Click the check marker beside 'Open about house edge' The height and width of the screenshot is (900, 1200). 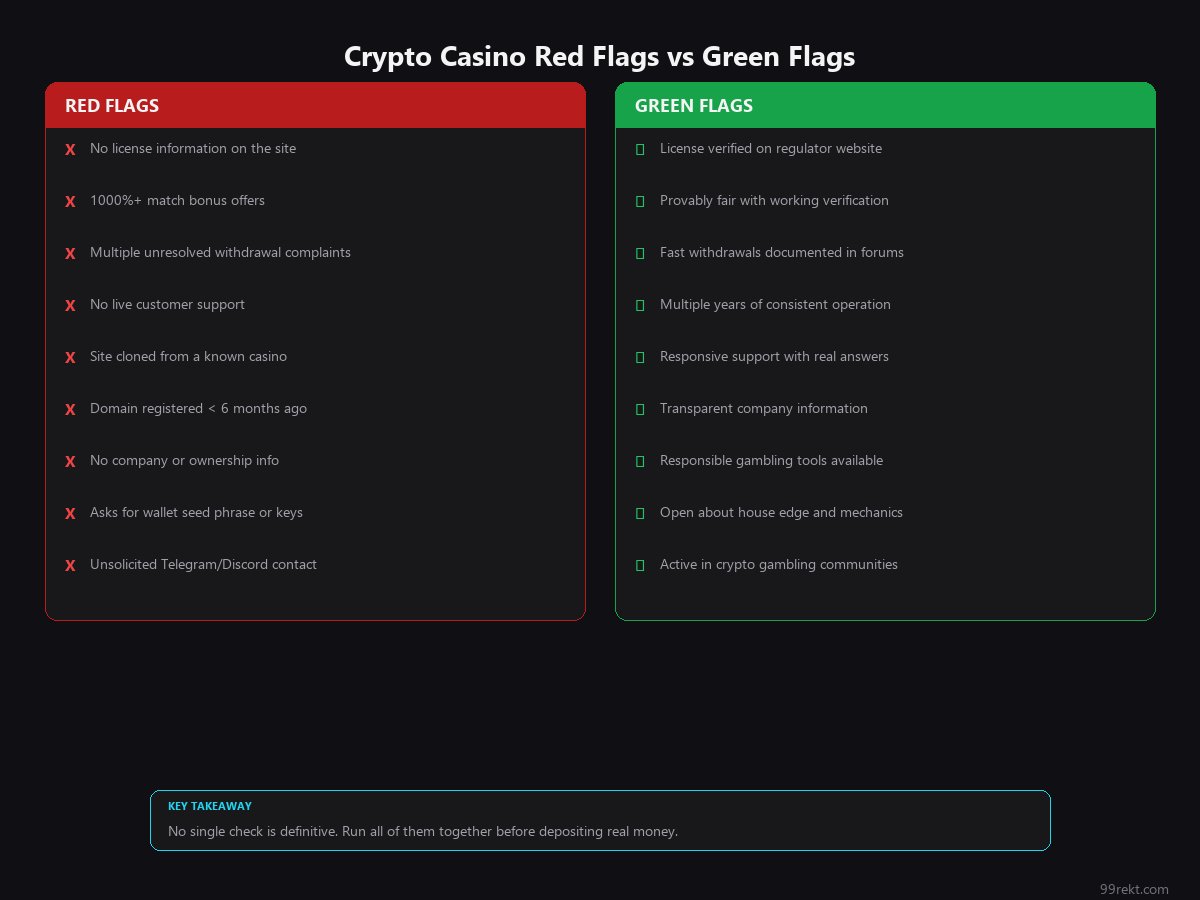coord(640,513)
